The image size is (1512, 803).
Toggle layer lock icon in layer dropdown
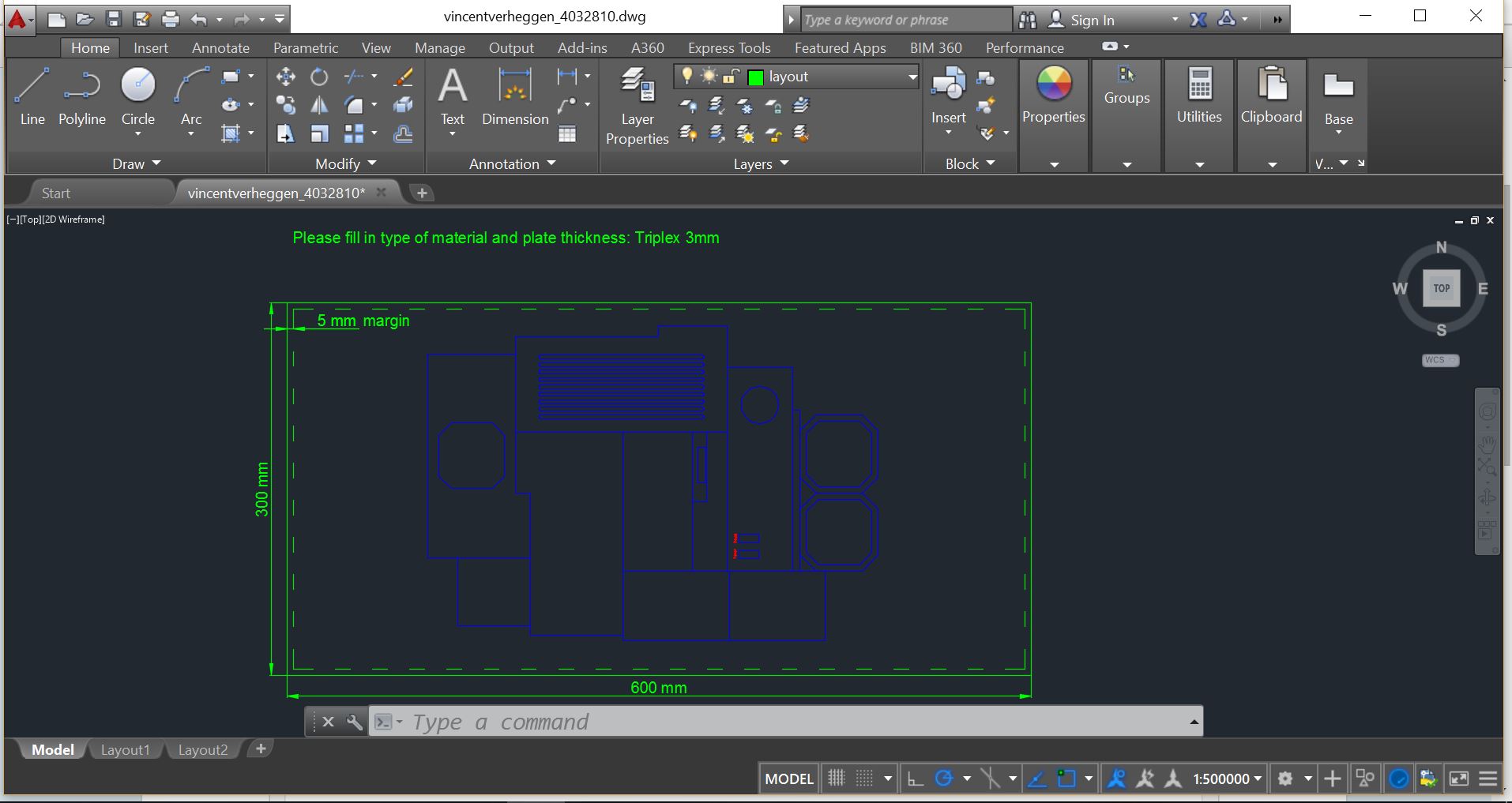(x=732, y=77)
